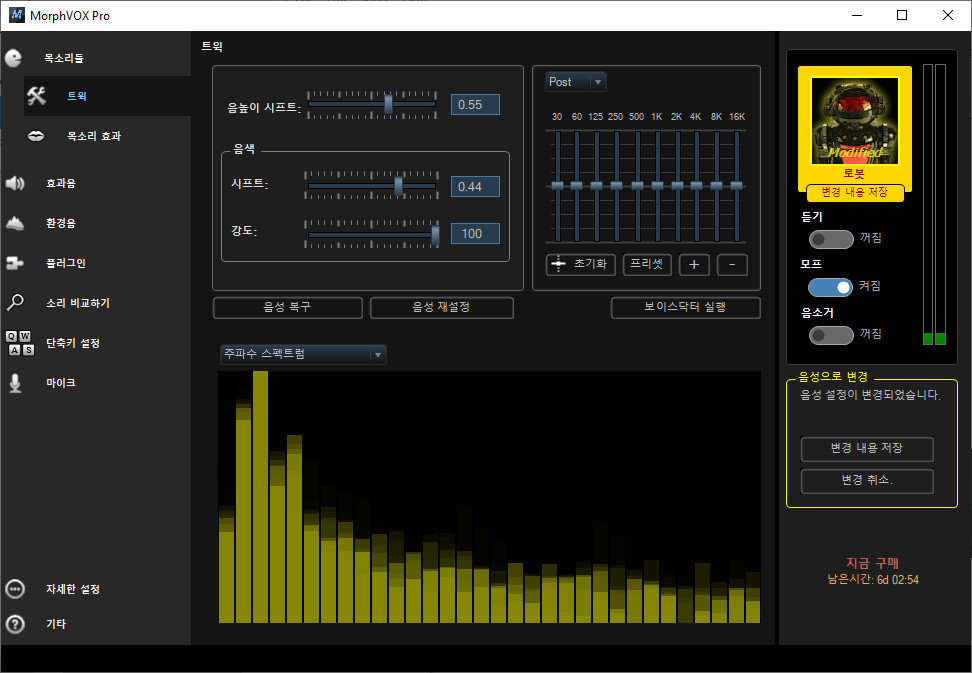Click the 강도 value field showing 100
Image resolution: width=972 pixels, height=673 pixels.
(x=474, y=234)
